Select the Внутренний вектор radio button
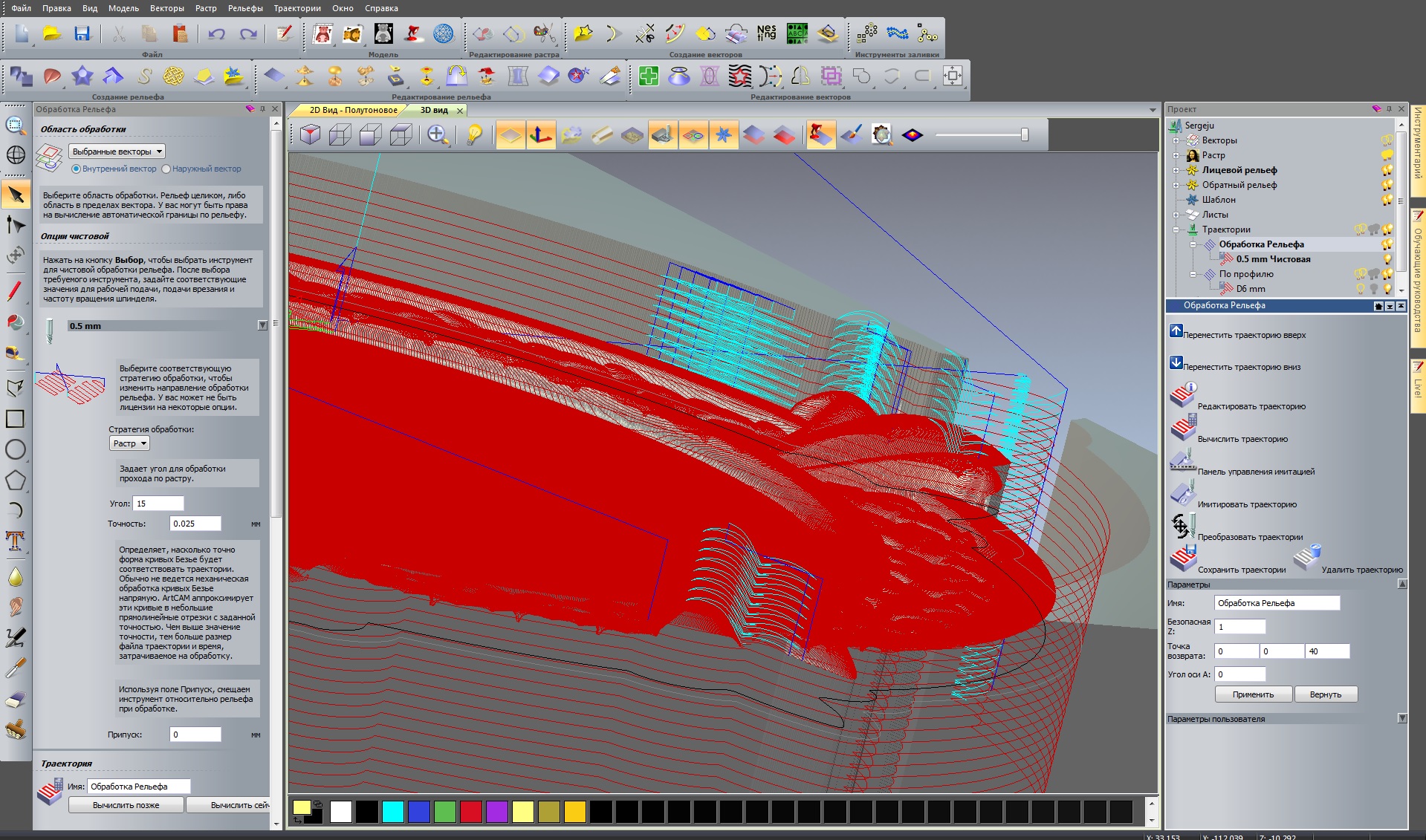 click(76, 169)
